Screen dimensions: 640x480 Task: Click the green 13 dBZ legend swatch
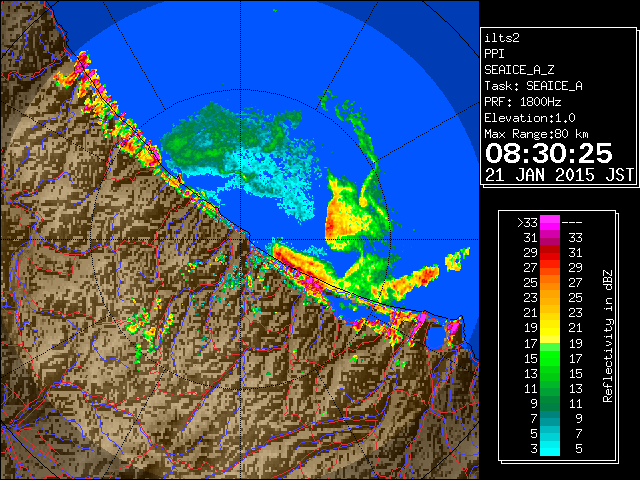(x=550, y=373)
